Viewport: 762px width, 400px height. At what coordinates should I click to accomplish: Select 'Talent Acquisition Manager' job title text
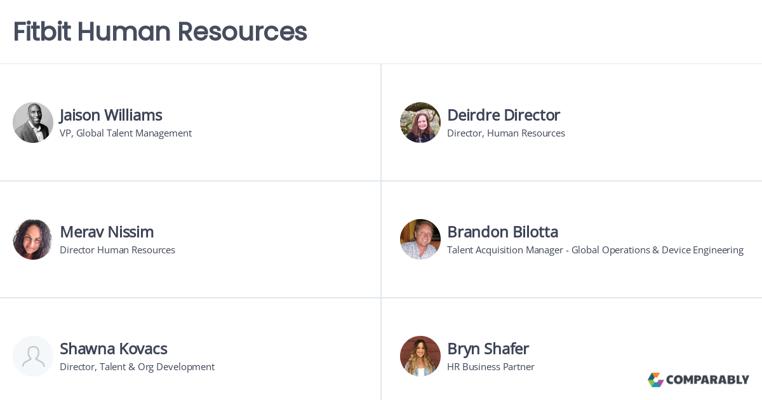point(505,250)
